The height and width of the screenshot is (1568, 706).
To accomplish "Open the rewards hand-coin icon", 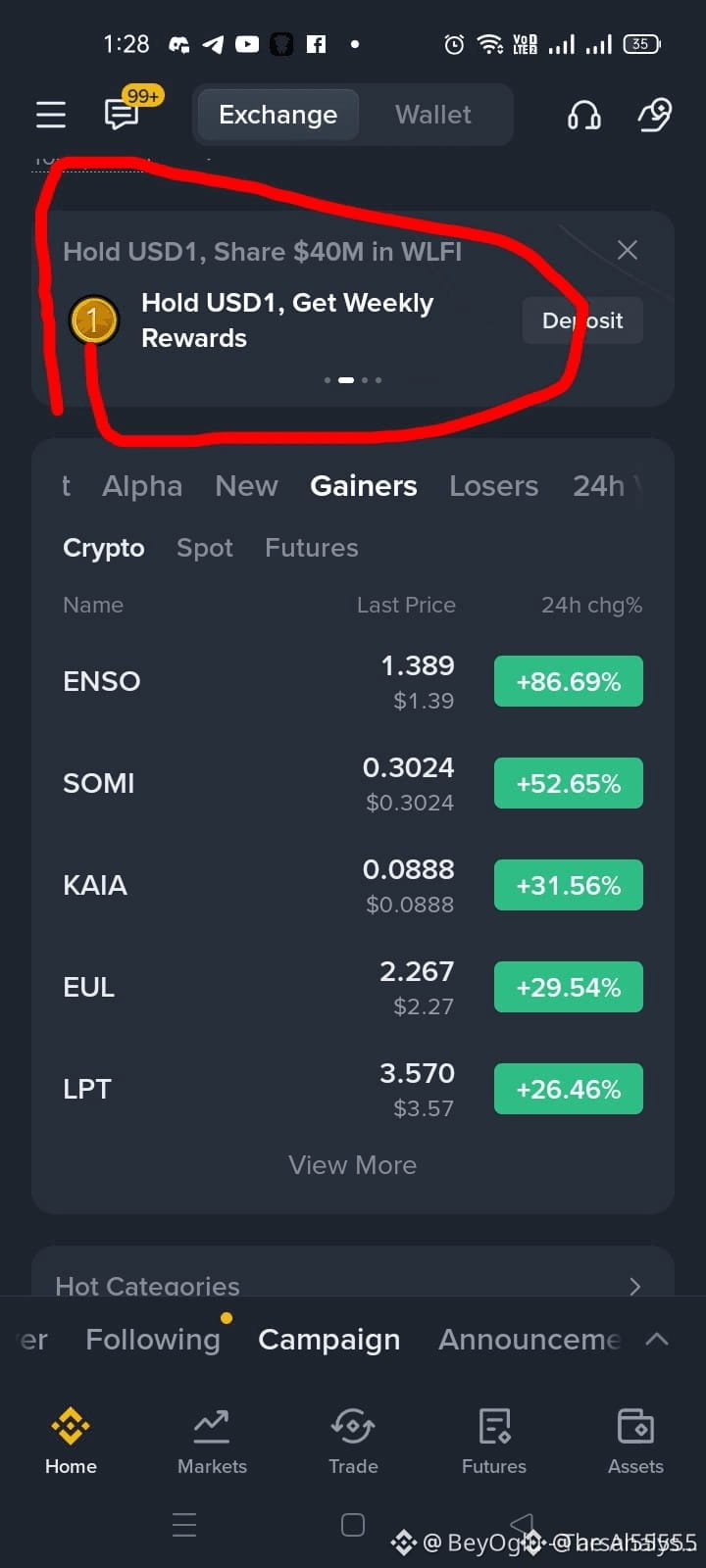I will coord(655,115).
